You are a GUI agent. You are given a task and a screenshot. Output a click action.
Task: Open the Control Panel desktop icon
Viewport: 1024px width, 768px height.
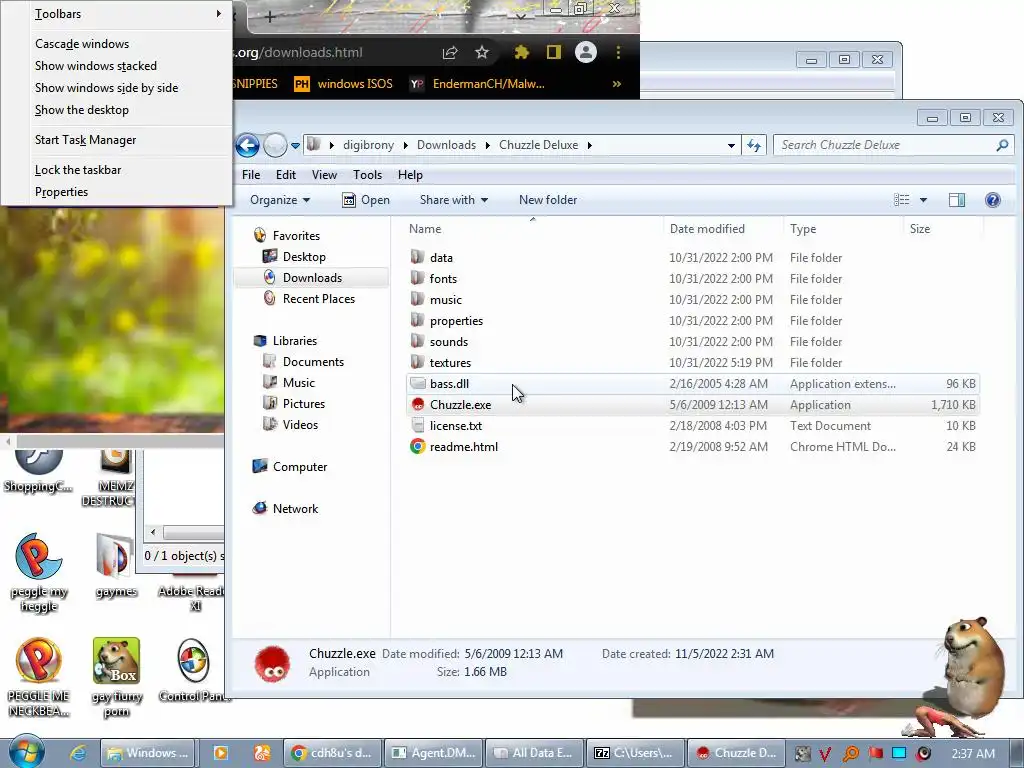[193, 671]
